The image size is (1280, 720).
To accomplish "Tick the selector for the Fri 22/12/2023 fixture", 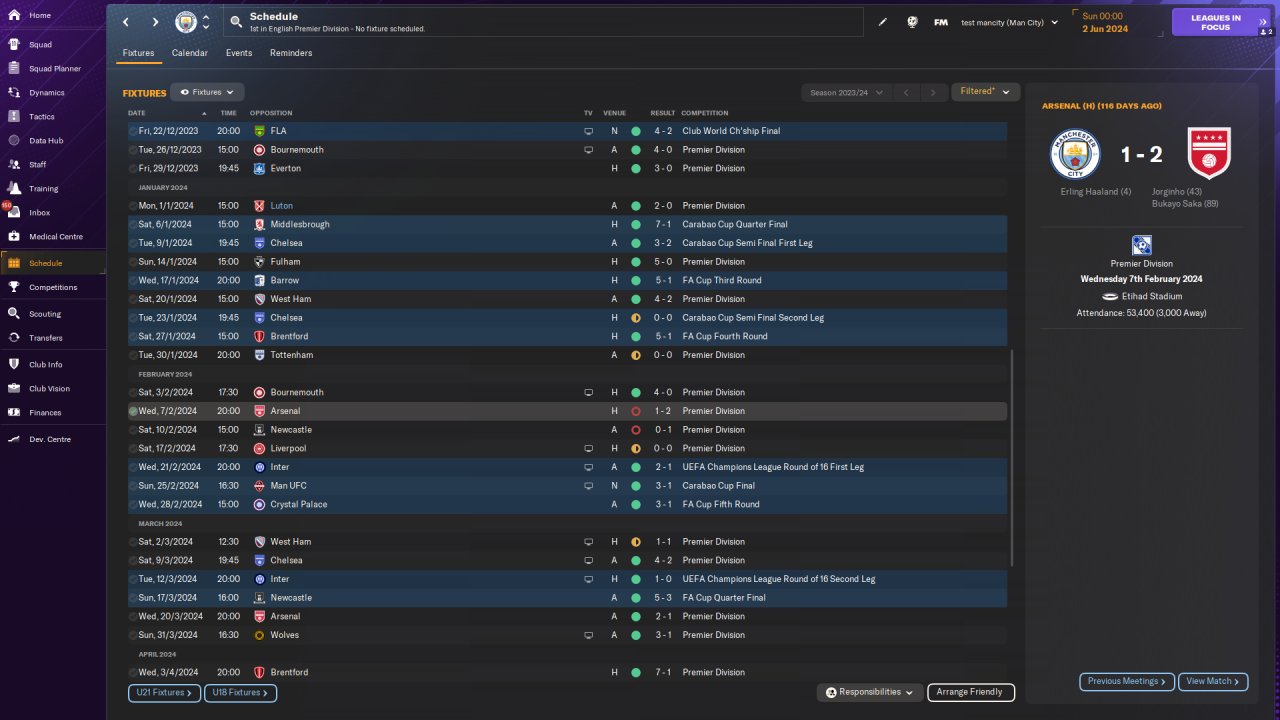I will pyautogui.click(x=133, y=131).
